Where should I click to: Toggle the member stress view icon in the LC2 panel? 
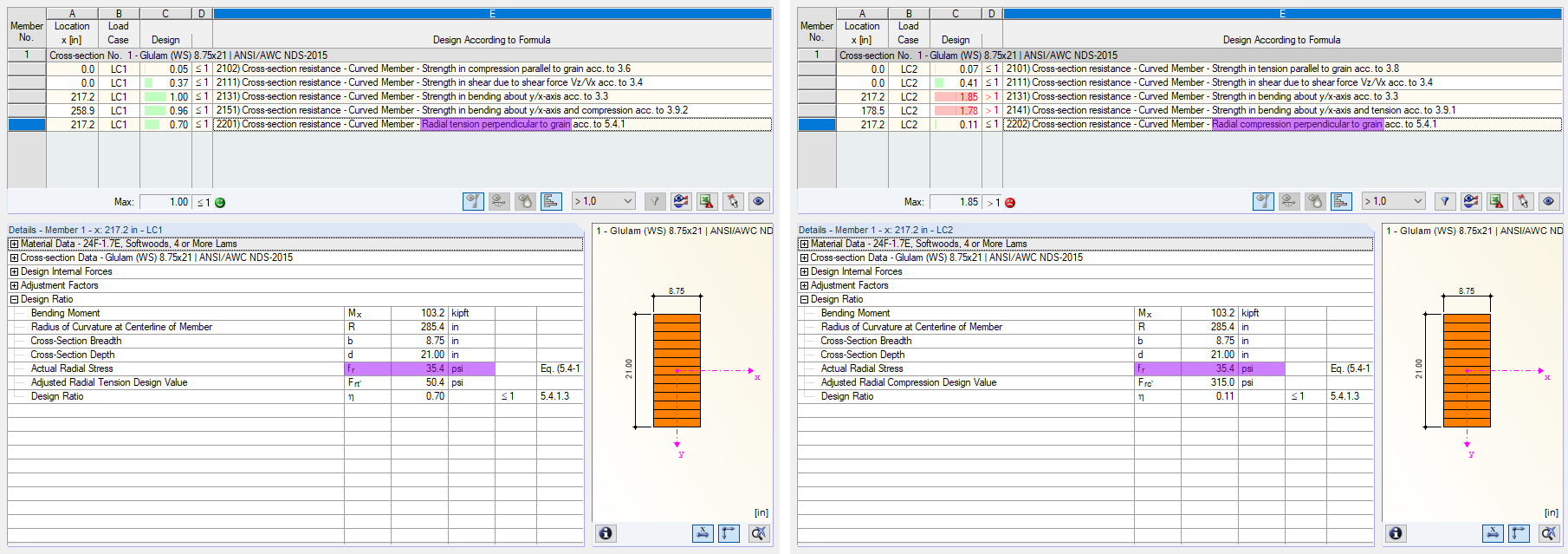[x=1263, y=201]
